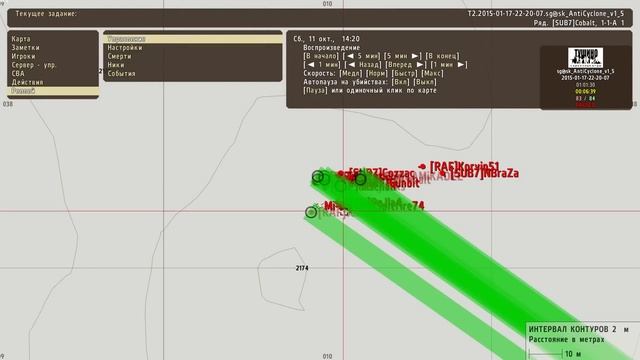Pause the replay with [Пауза]

pyautogui.click(x=315, y=91)
